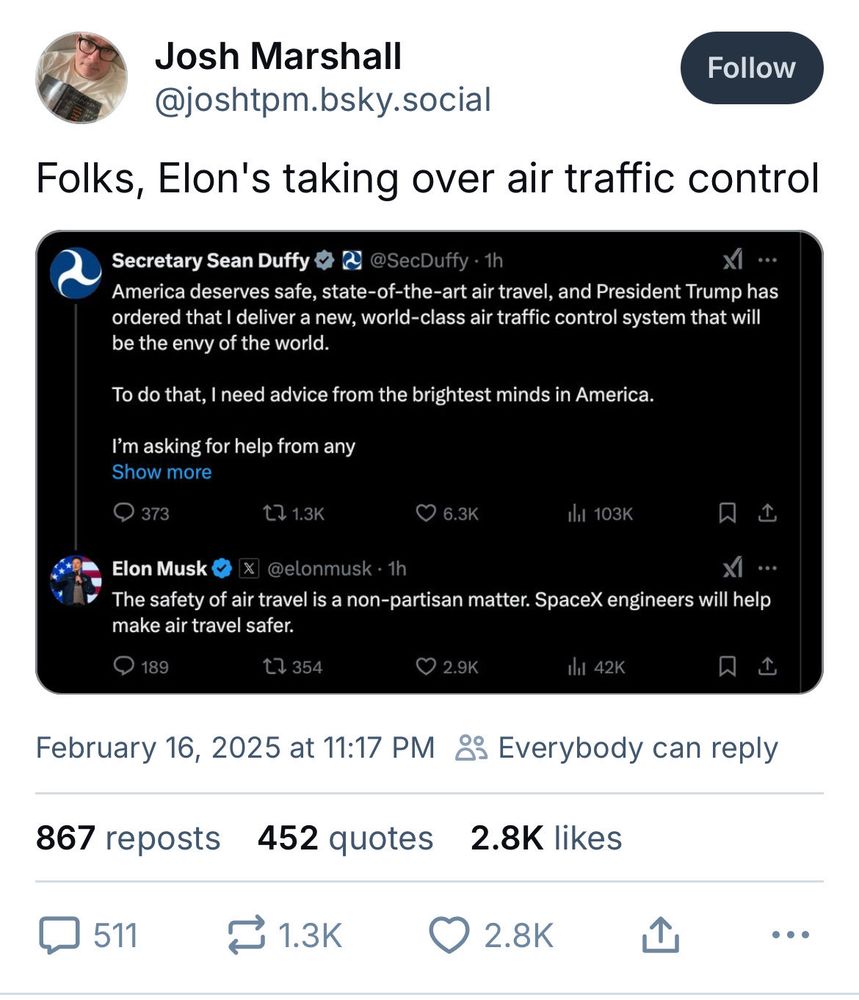Like the post with the heart icon
The width and height of the screenshot is (859, 1000).
[450, 935]
